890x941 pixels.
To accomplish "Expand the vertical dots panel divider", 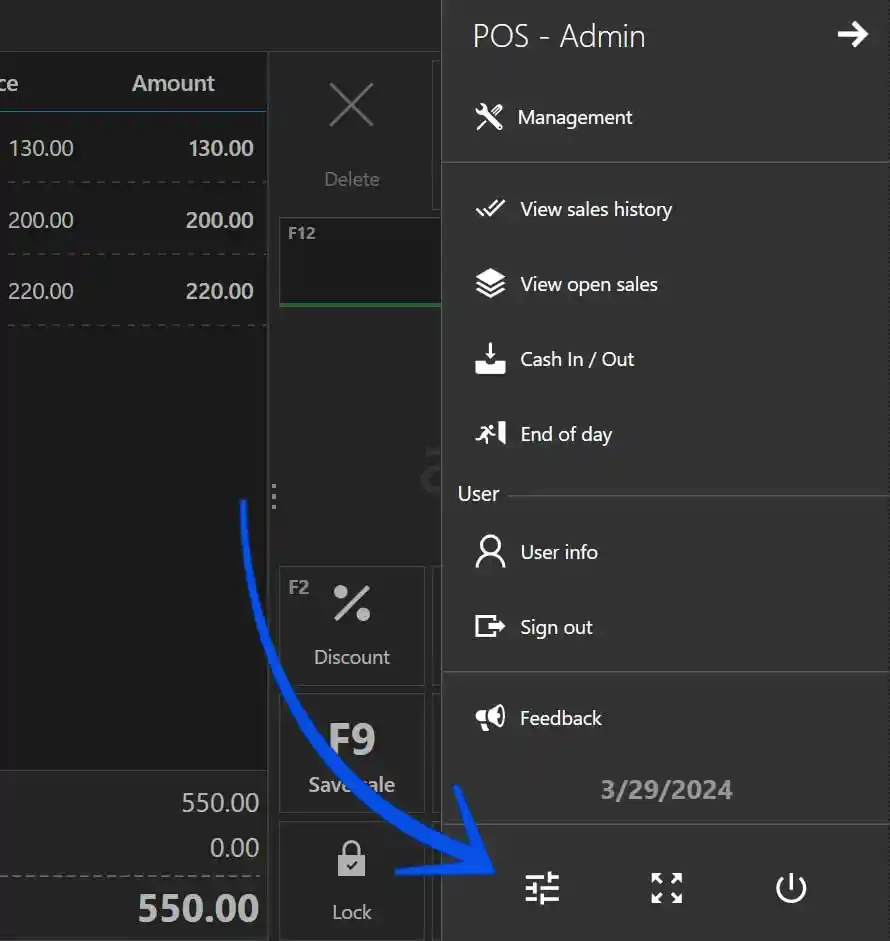I will pos(273,495).
